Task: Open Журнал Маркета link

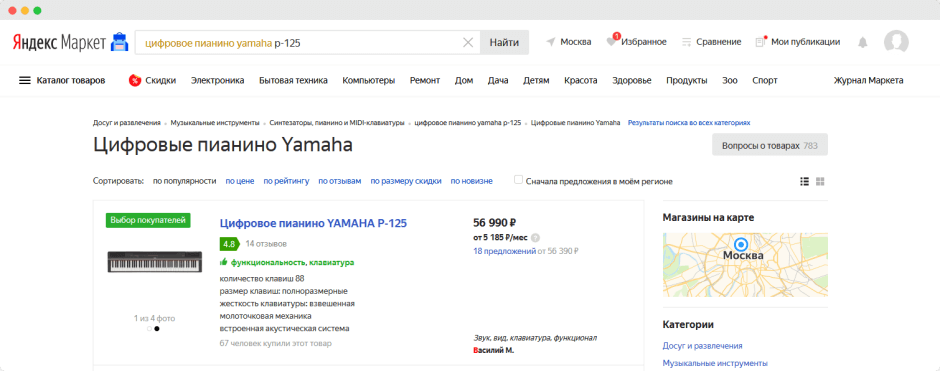Action: click(x=869, y=80)
